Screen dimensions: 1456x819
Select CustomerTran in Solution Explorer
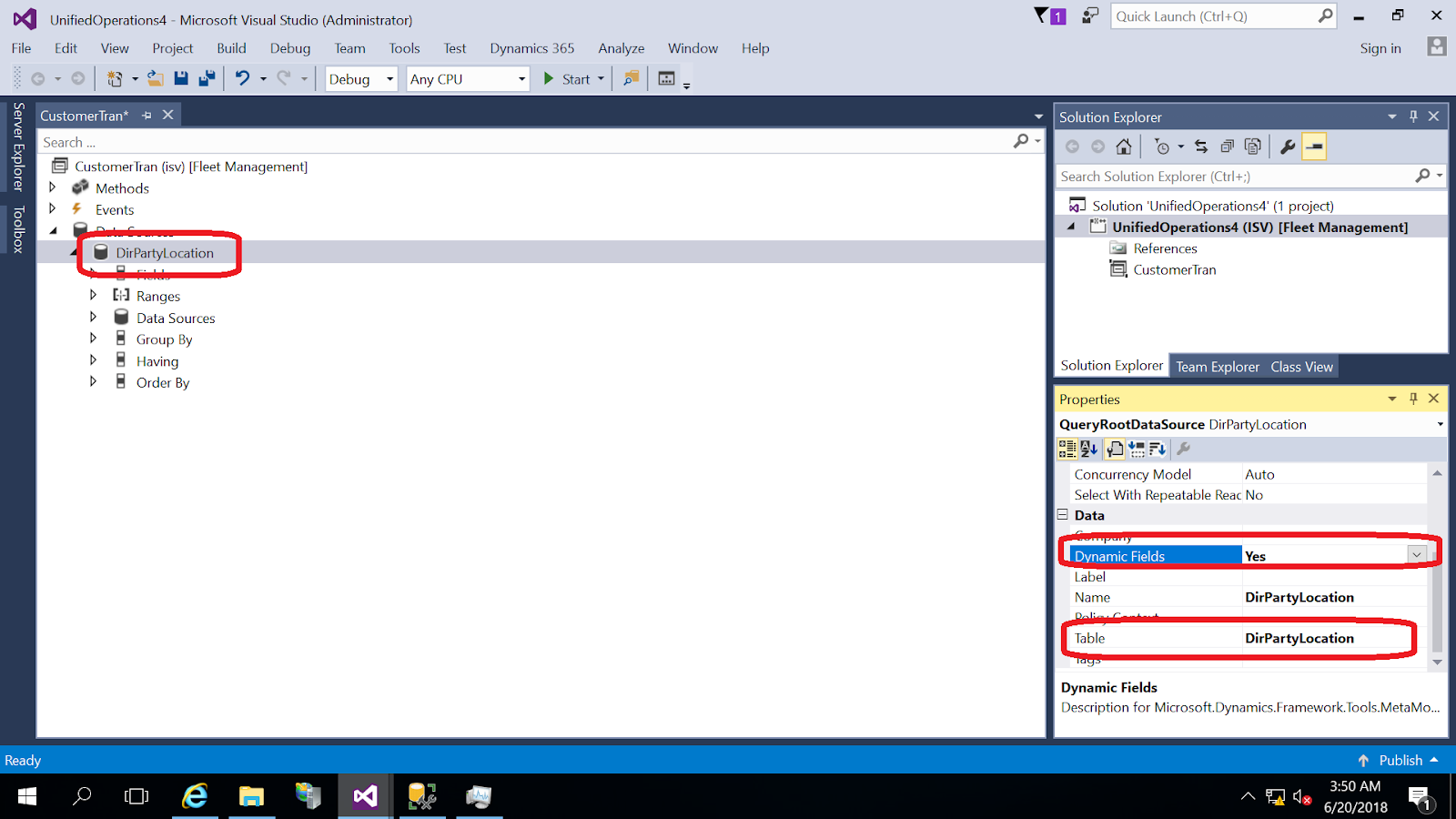coord(1174,269)
